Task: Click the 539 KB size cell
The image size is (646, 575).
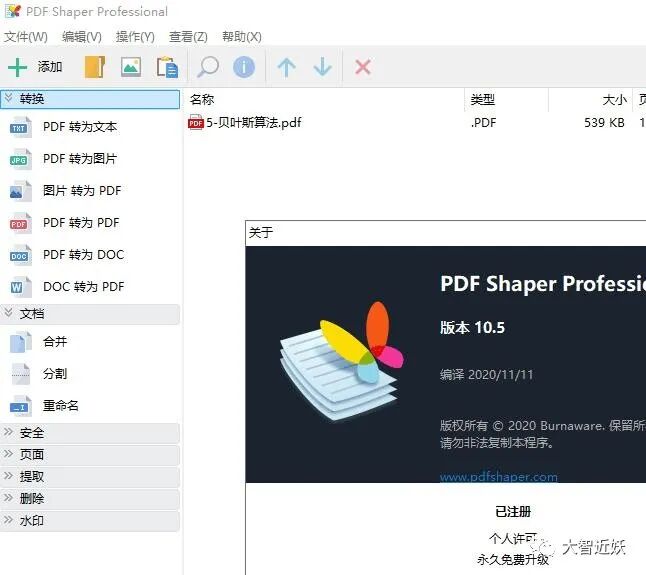Action: click(604, 123)
